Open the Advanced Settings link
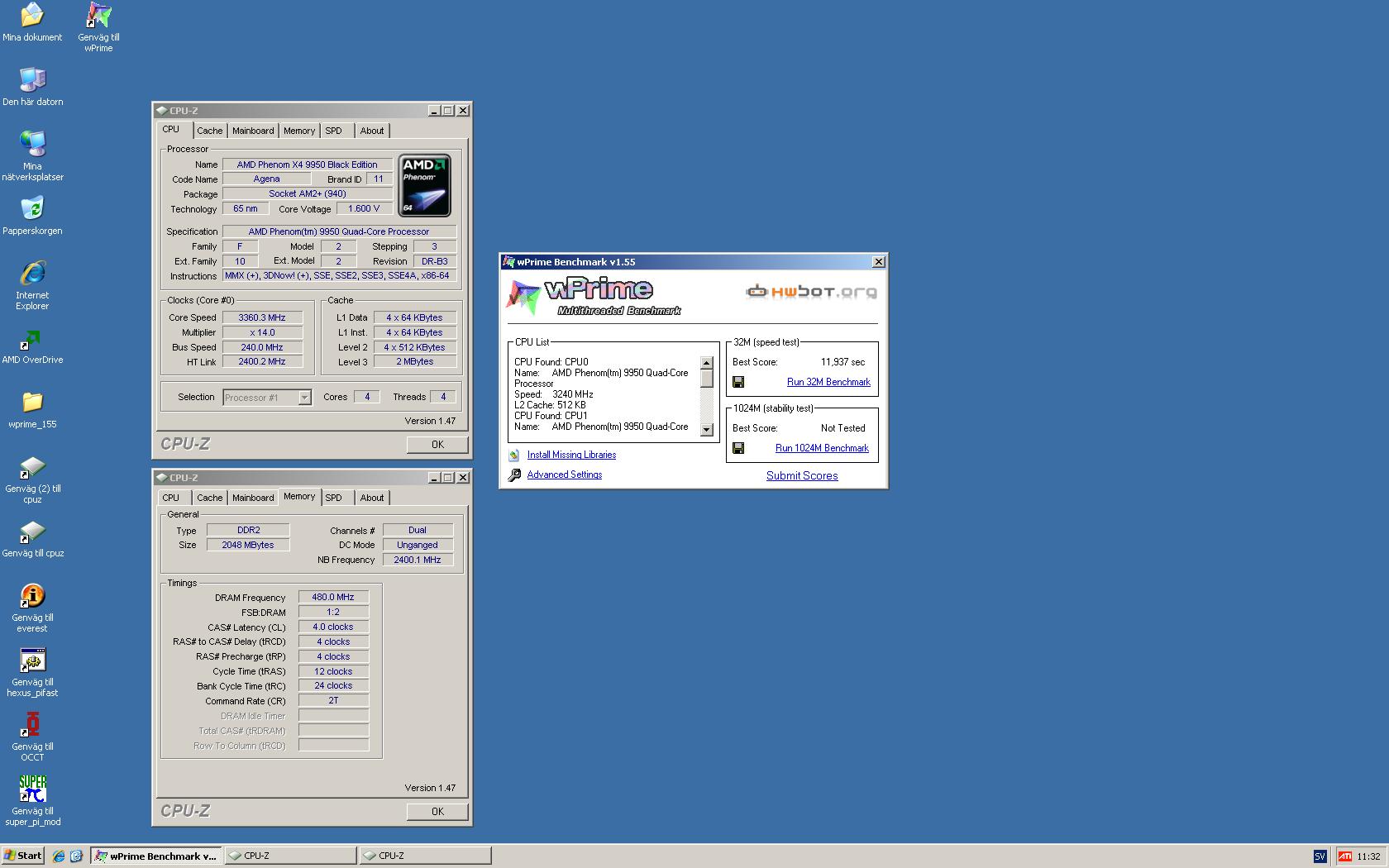Viewport: 1389px width, 868px height. (565, 475)
